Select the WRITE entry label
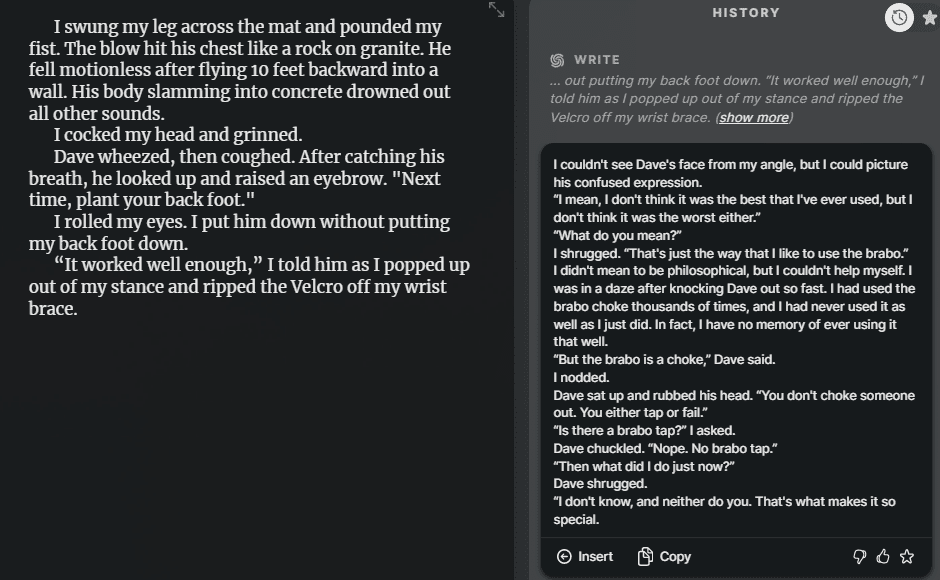940x580 pixels. point(596,60)
